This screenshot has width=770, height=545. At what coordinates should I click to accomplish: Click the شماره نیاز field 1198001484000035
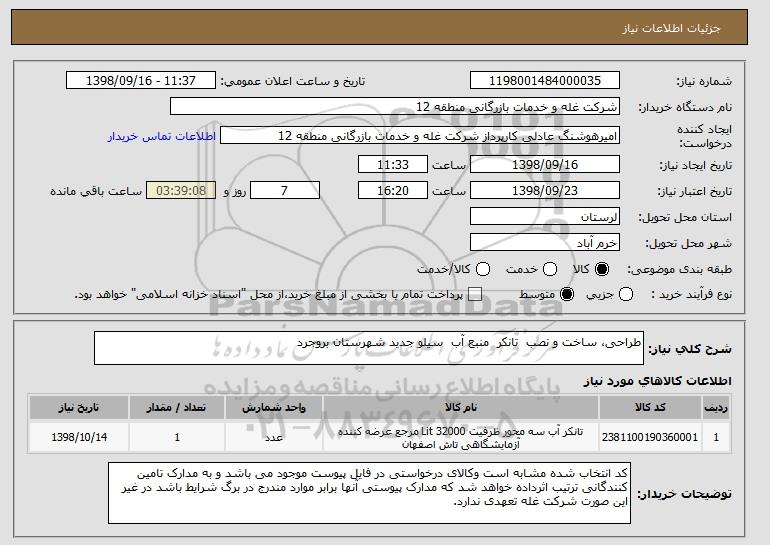[x=545, y=81]
